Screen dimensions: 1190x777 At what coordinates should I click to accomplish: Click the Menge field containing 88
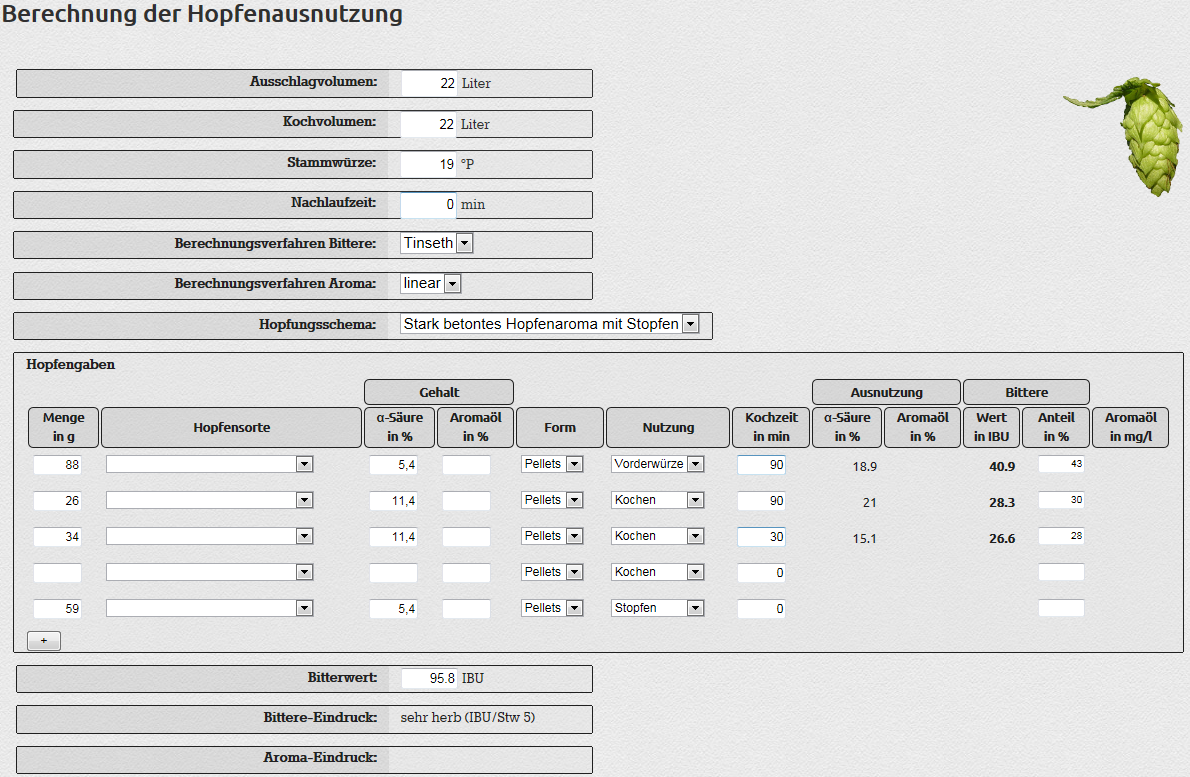tap(58, 465)
